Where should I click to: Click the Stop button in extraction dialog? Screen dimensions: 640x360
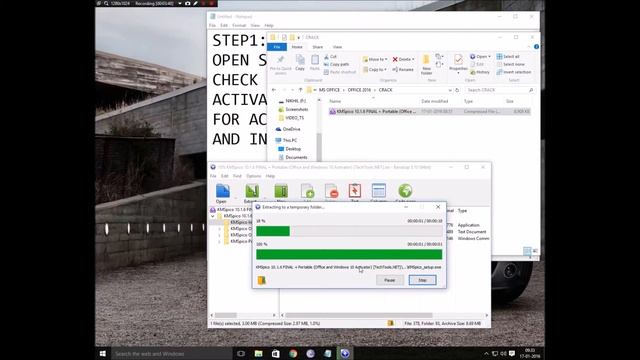[x=422, y=280]
